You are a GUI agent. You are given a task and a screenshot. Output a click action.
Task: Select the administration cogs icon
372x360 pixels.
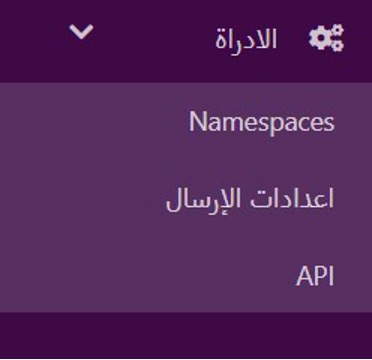point(326,38)
